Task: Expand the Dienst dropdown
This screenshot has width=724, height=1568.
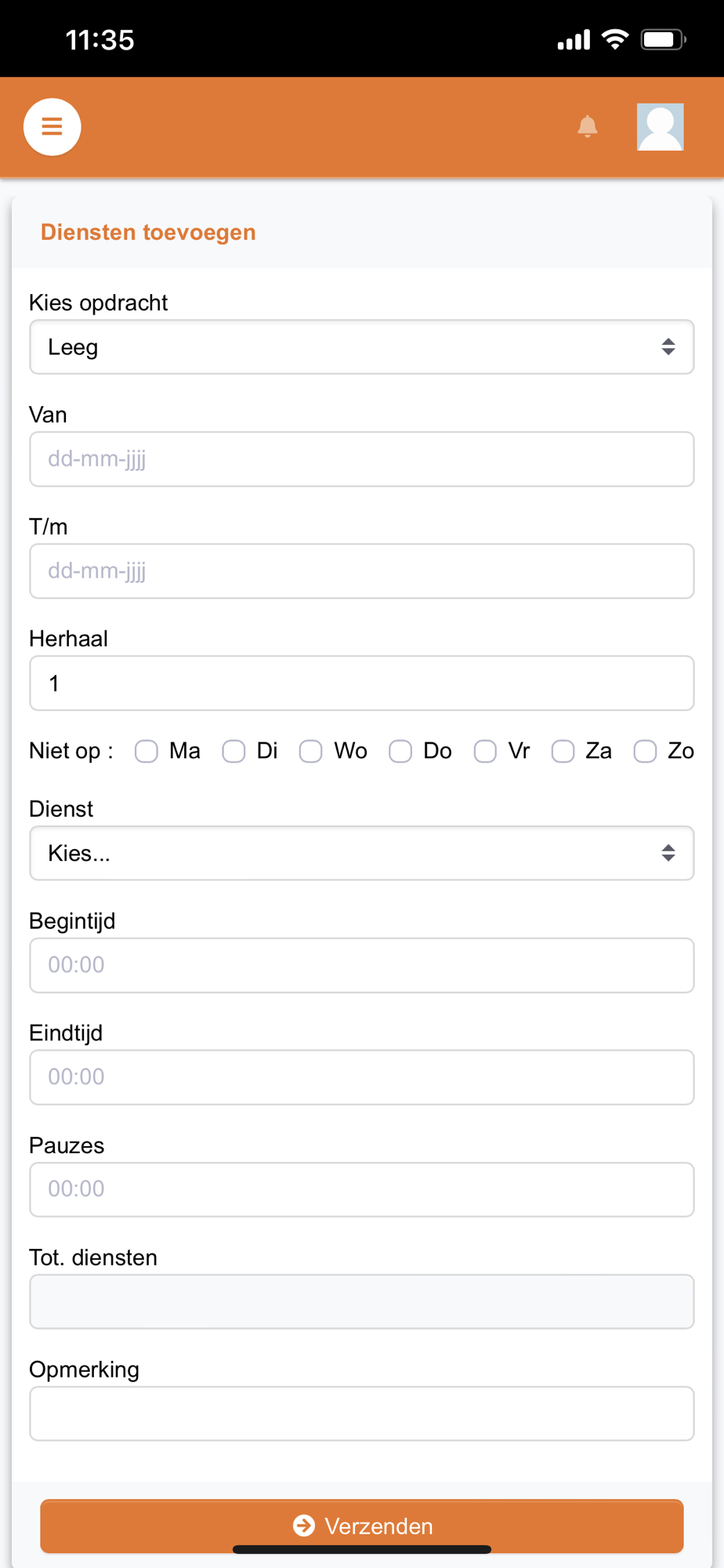Action: [361, 853]
